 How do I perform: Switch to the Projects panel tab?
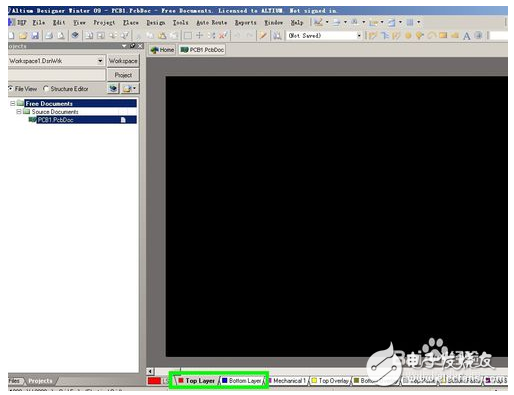point(40,381)
